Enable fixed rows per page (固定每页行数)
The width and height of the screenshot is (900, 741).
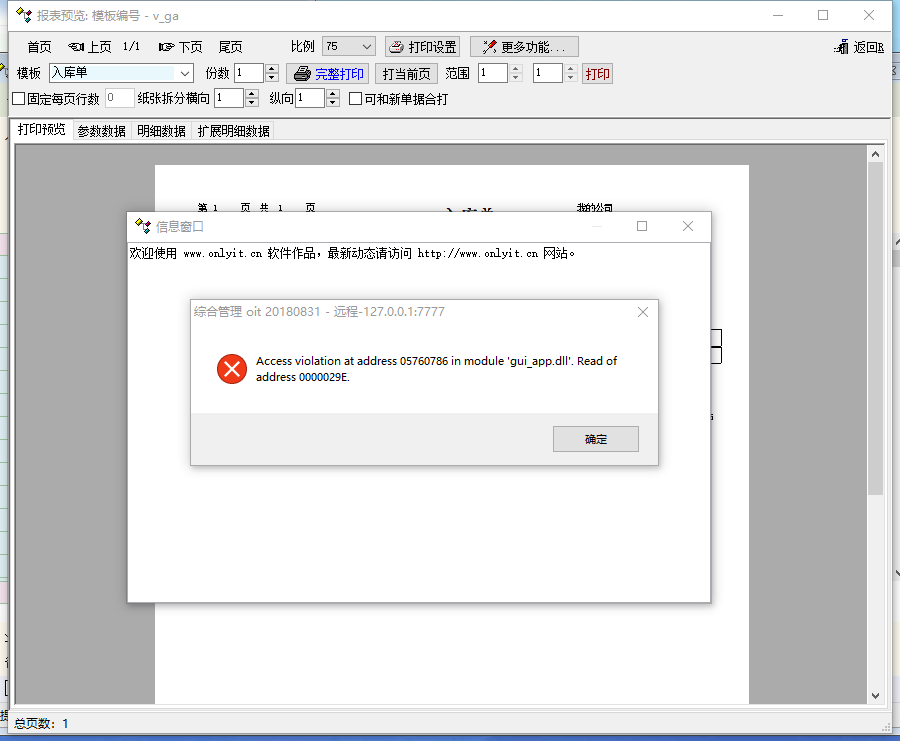click(x=18, y=99)
